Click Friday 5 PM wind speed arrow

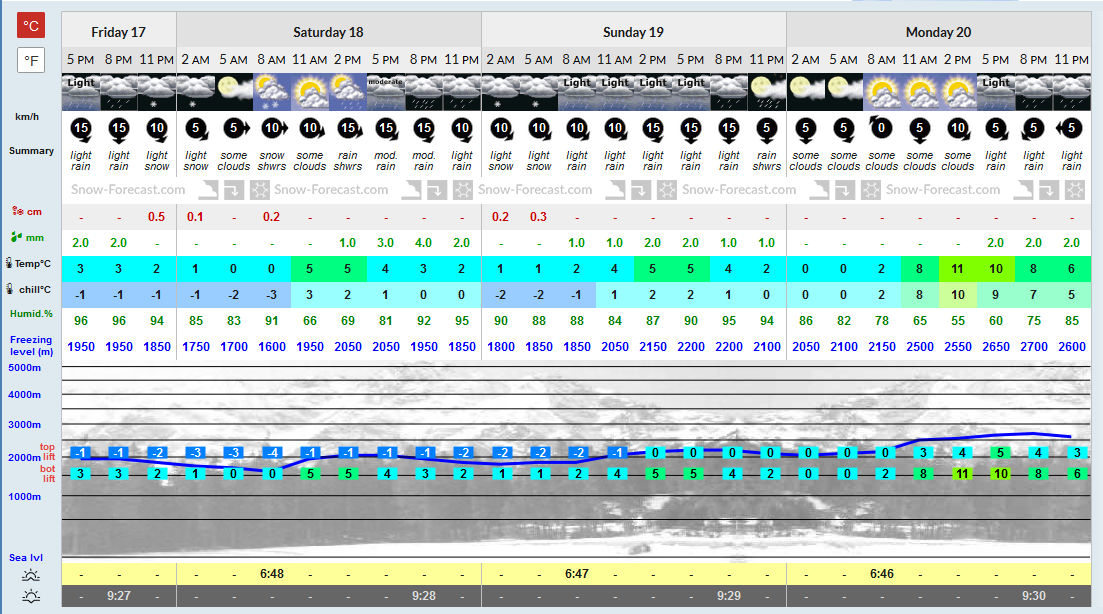tap(81, 129)
